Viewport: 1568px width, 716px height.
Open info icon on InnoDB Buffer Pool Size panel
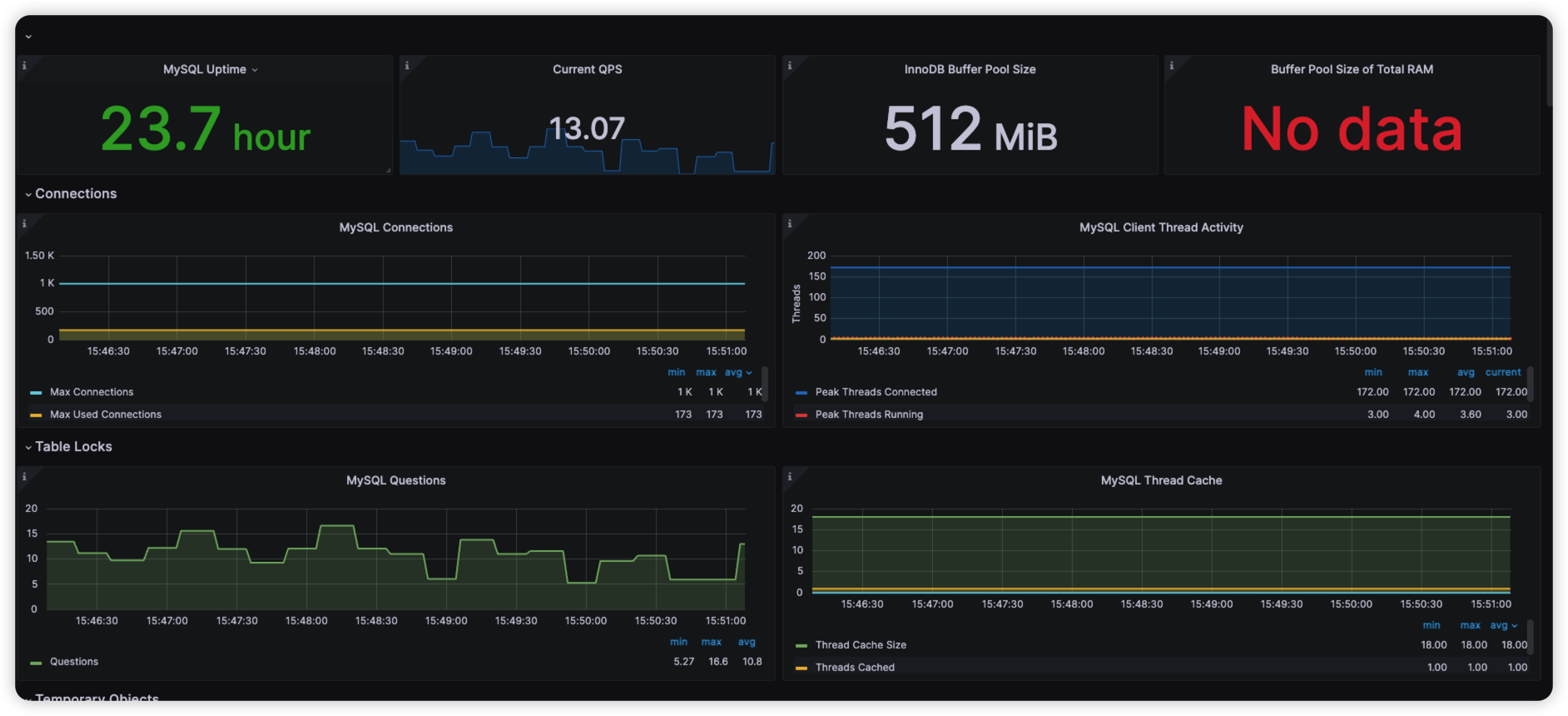click(790, 65)
